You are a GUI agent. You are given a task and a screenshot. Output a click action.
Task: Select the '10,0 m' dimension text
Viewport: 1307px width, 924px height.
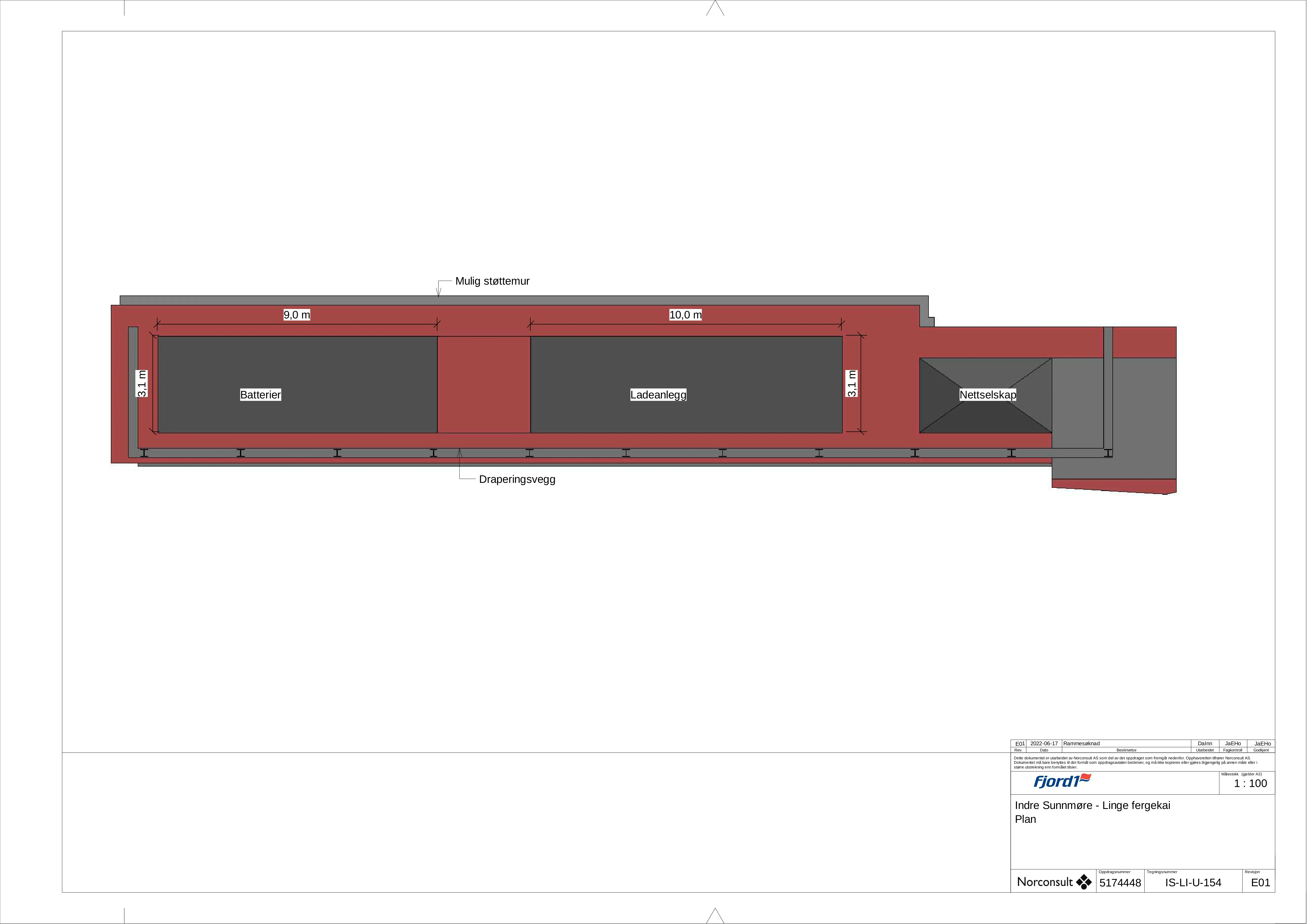685,315
